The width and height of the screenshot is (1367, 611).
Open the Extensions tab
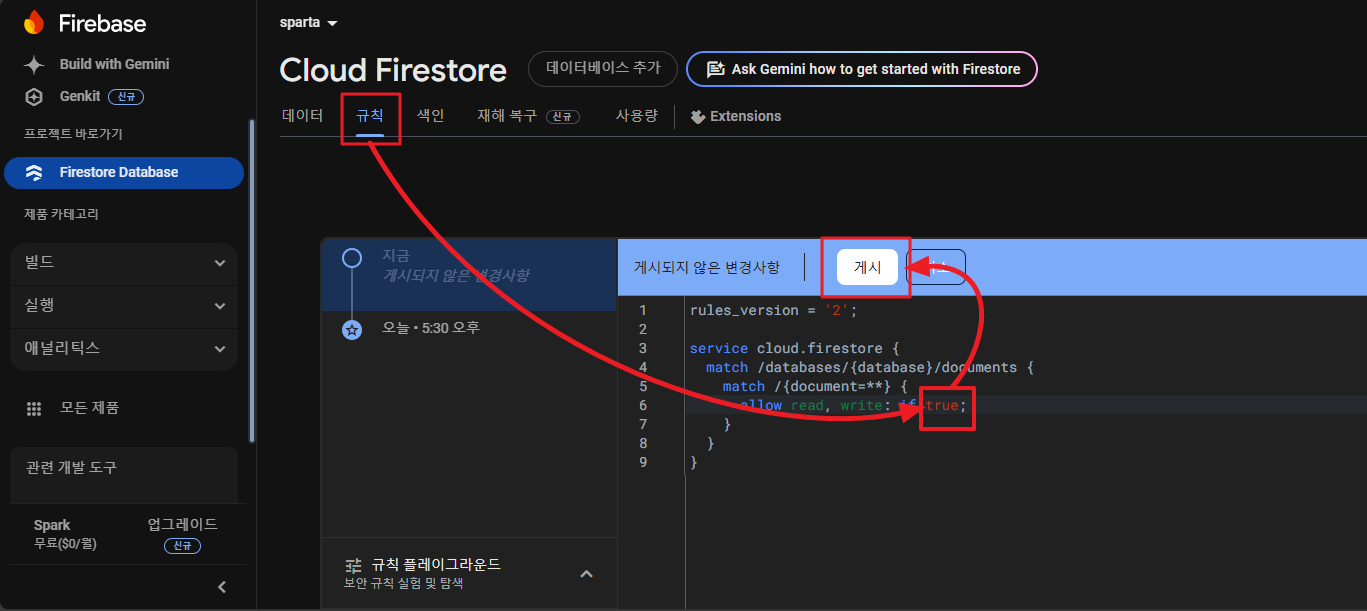tap(736, 116)
